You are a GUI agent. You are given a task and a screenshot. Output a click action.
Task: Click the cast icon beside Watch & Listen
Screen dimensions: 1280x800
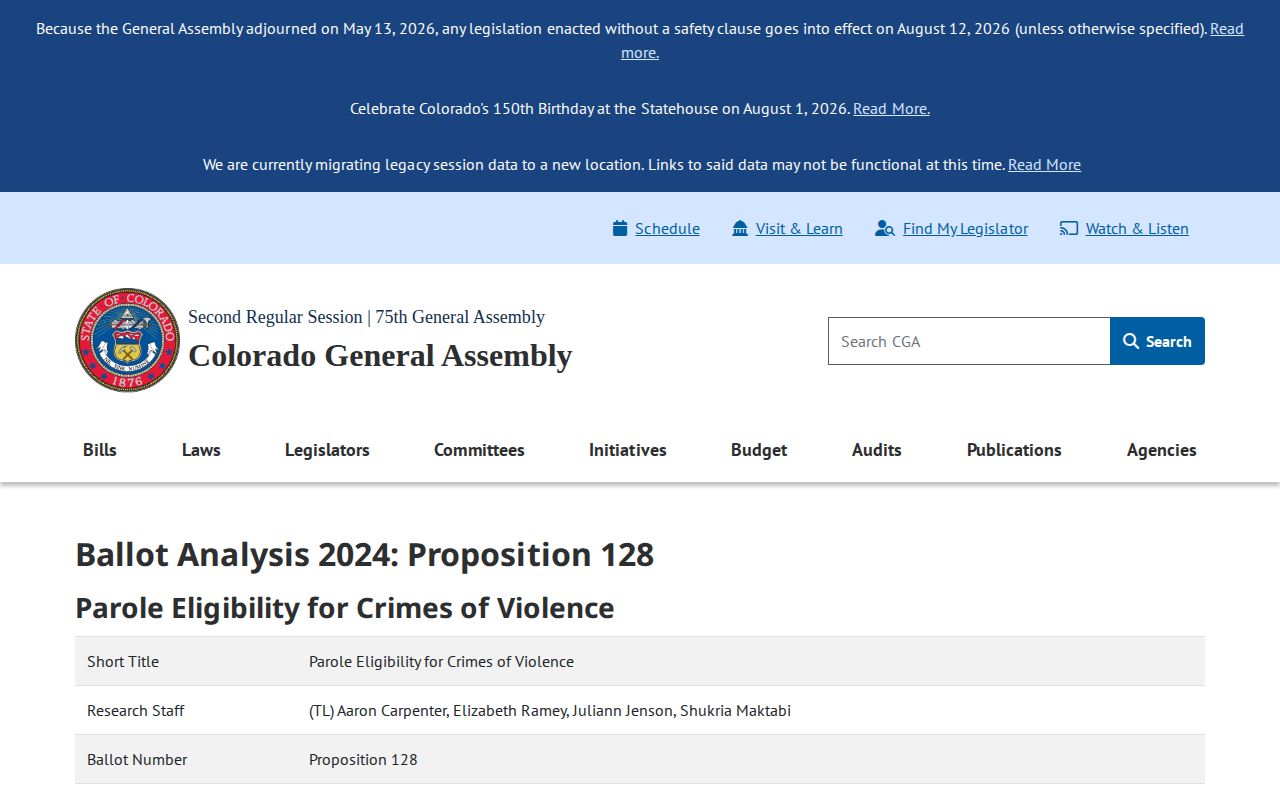tap(1069, 228)
